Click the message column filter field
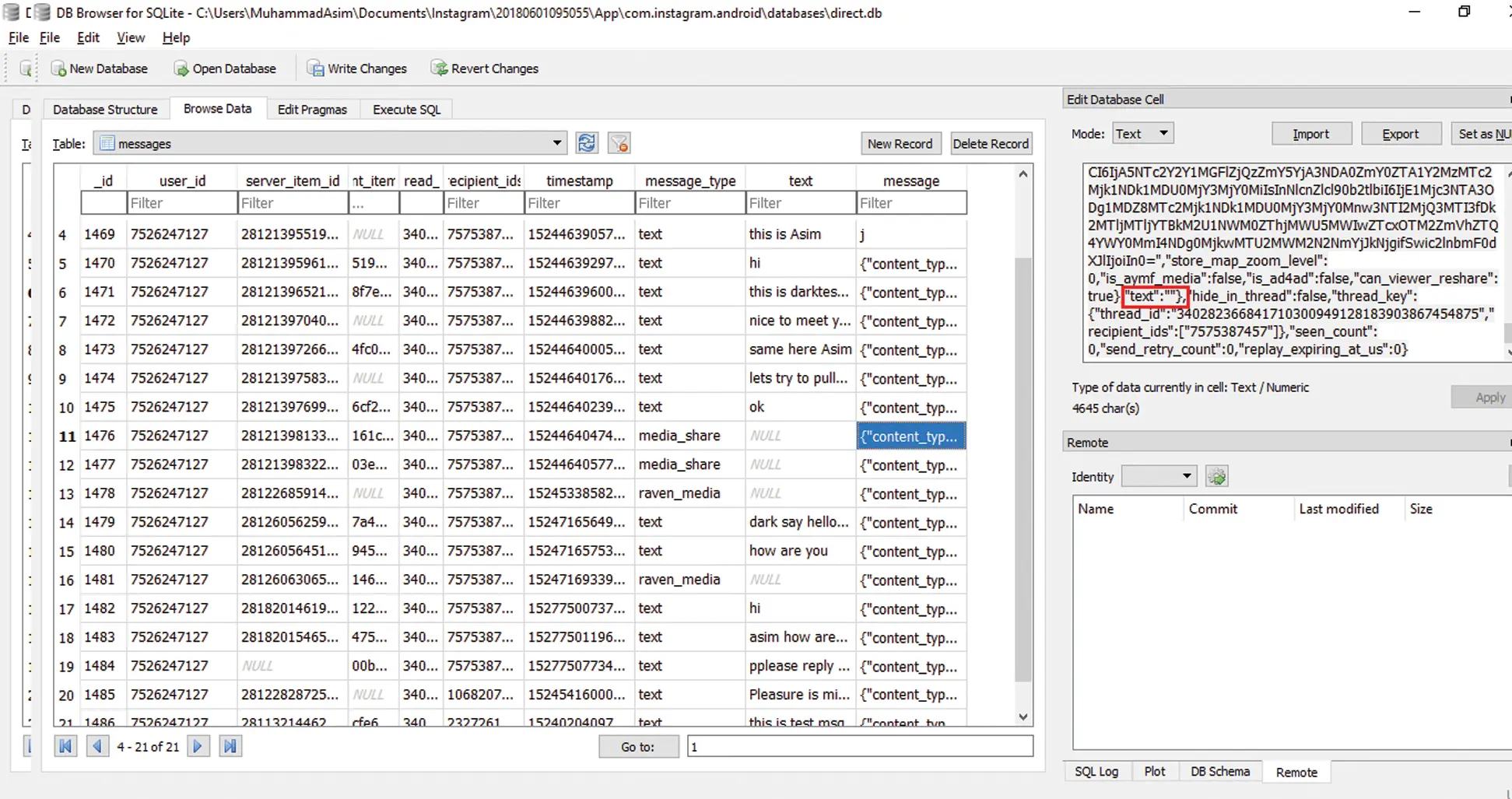The width and height of the screenshot is (1512, 799). pyautogui.click(x=911, y=202)
